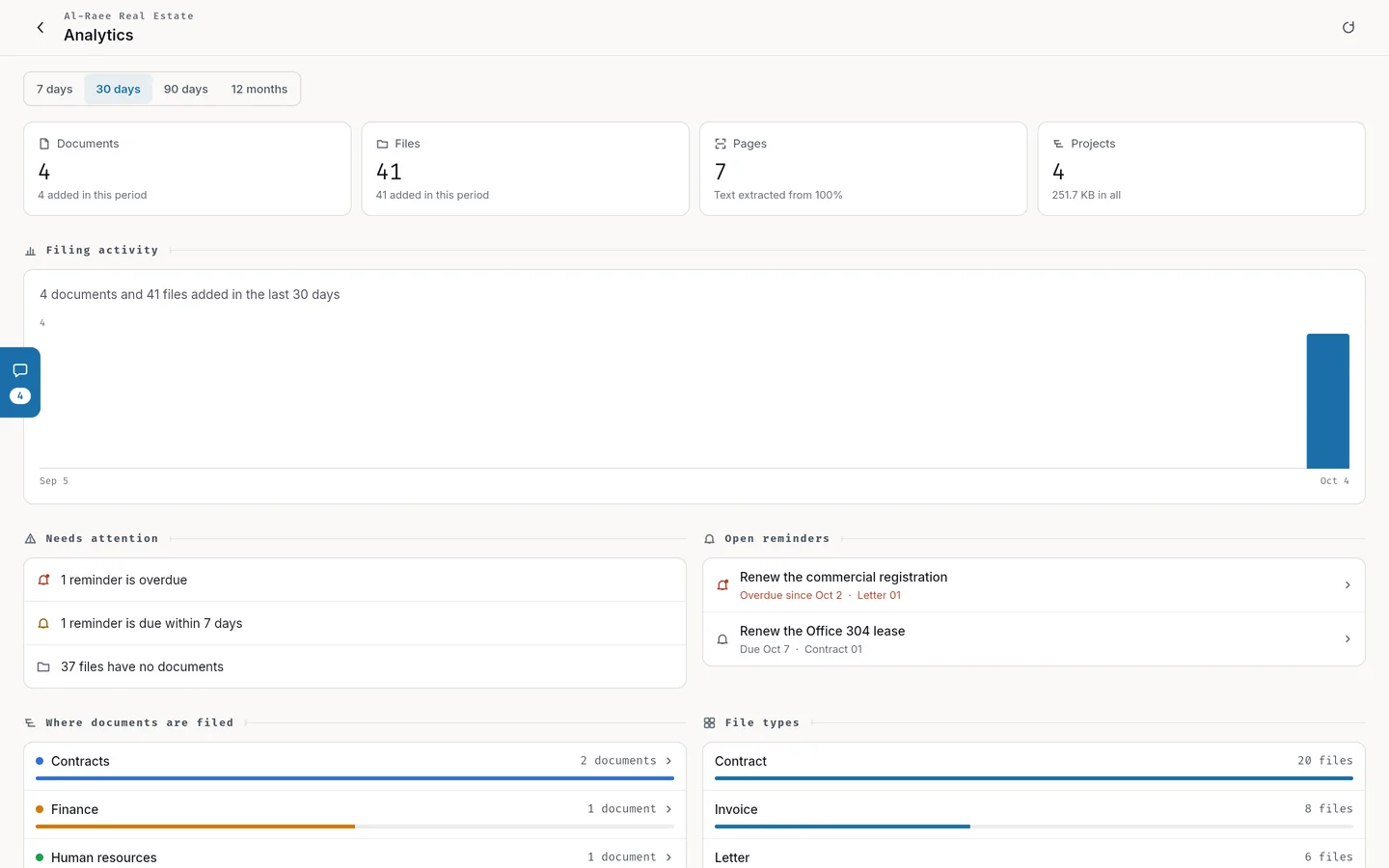Open Finance documents via its chevron
Screen dimensions: 1389x868
(x=668, y=809)
